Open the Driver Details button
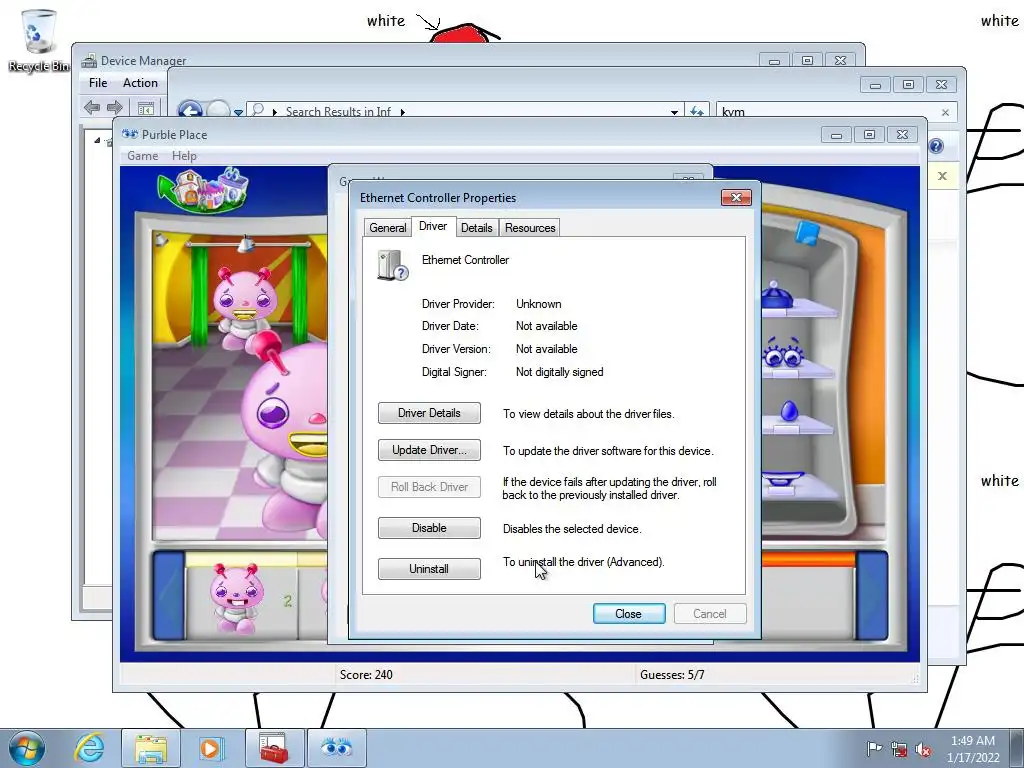The width and height of the screenshot is (1024, 768). tap(429, 413)
